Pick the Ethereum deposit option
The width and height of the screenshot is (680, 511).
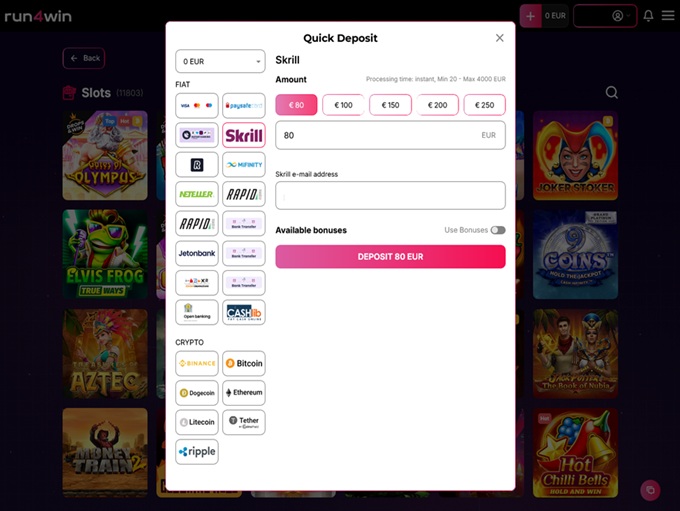244,393
